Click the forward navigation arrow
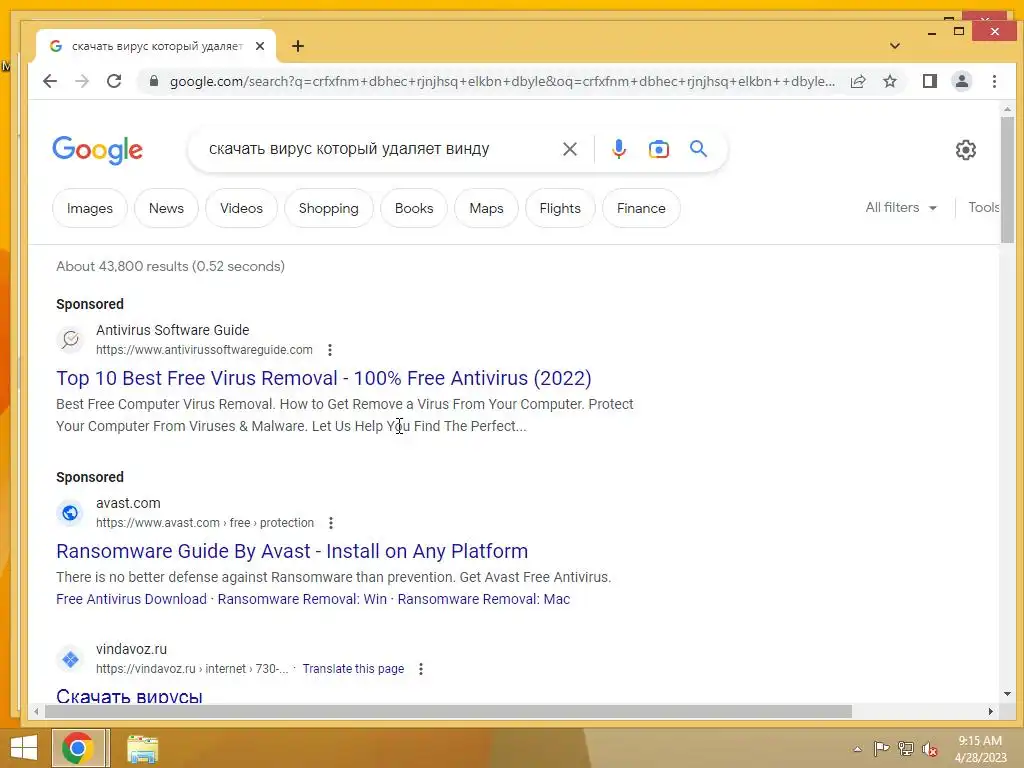 tap(82, 81)
